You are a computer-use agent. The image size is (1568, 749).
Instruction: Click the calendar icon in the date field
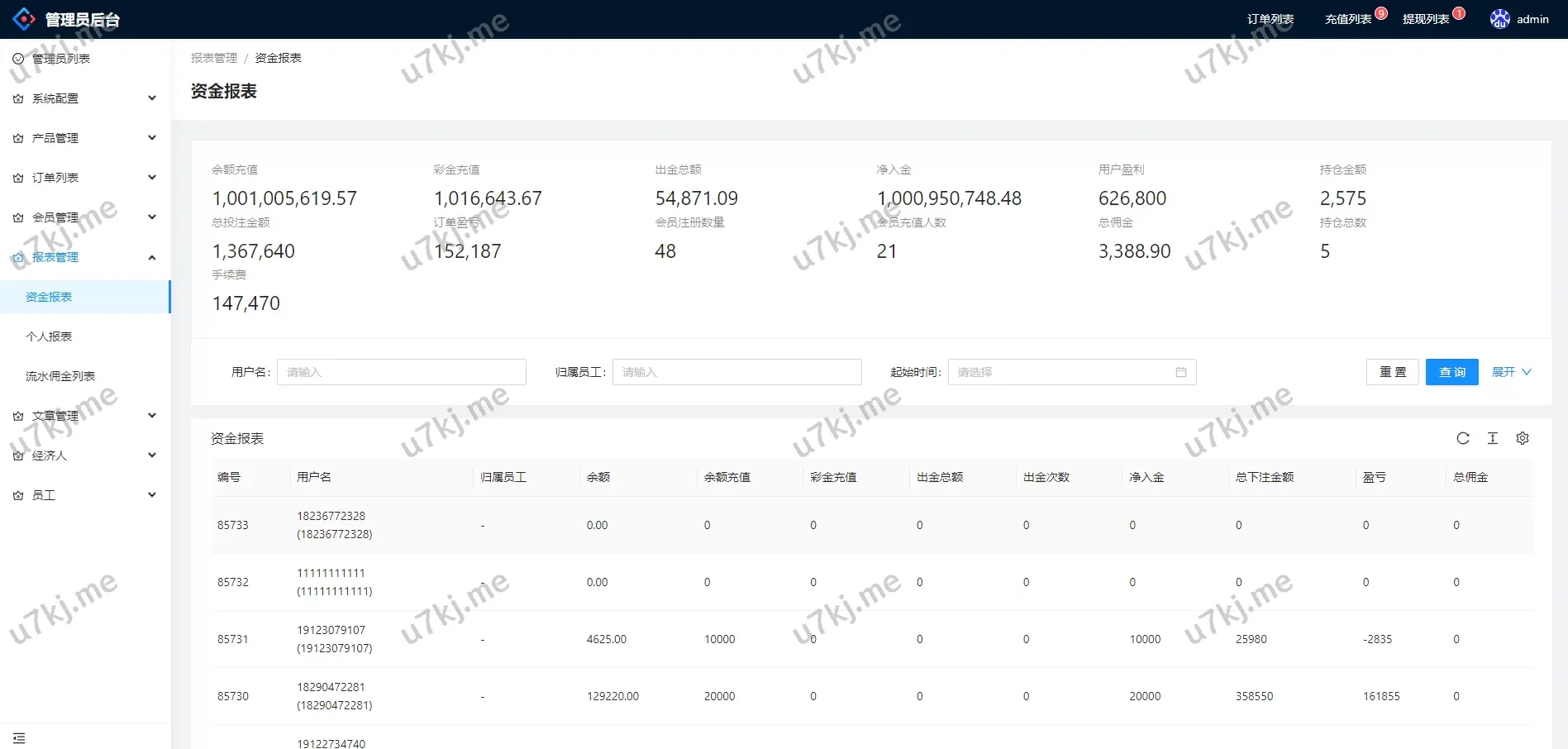pyautogui.click(x=1180, y=372)
